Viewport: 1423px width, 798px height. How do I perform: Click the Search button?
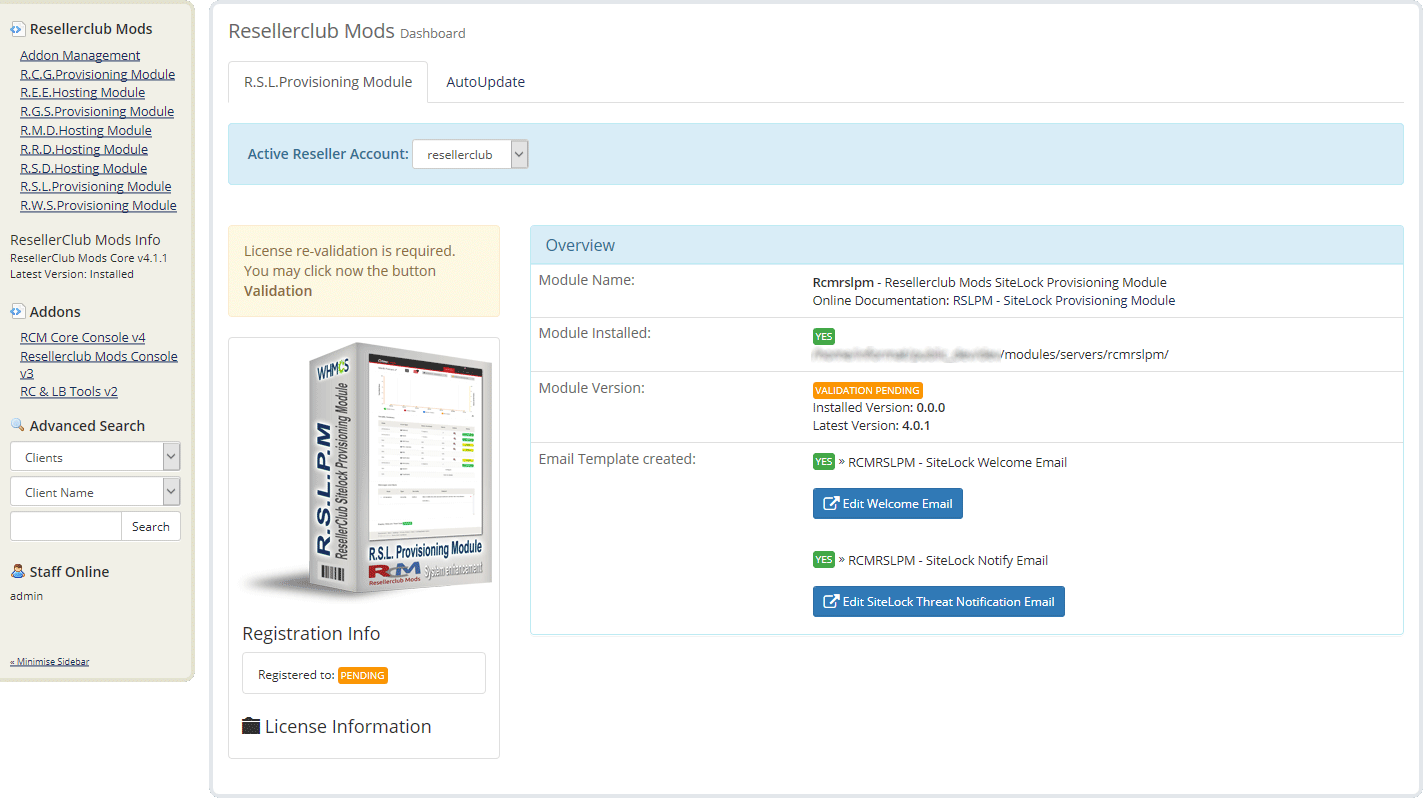[151, 526]
